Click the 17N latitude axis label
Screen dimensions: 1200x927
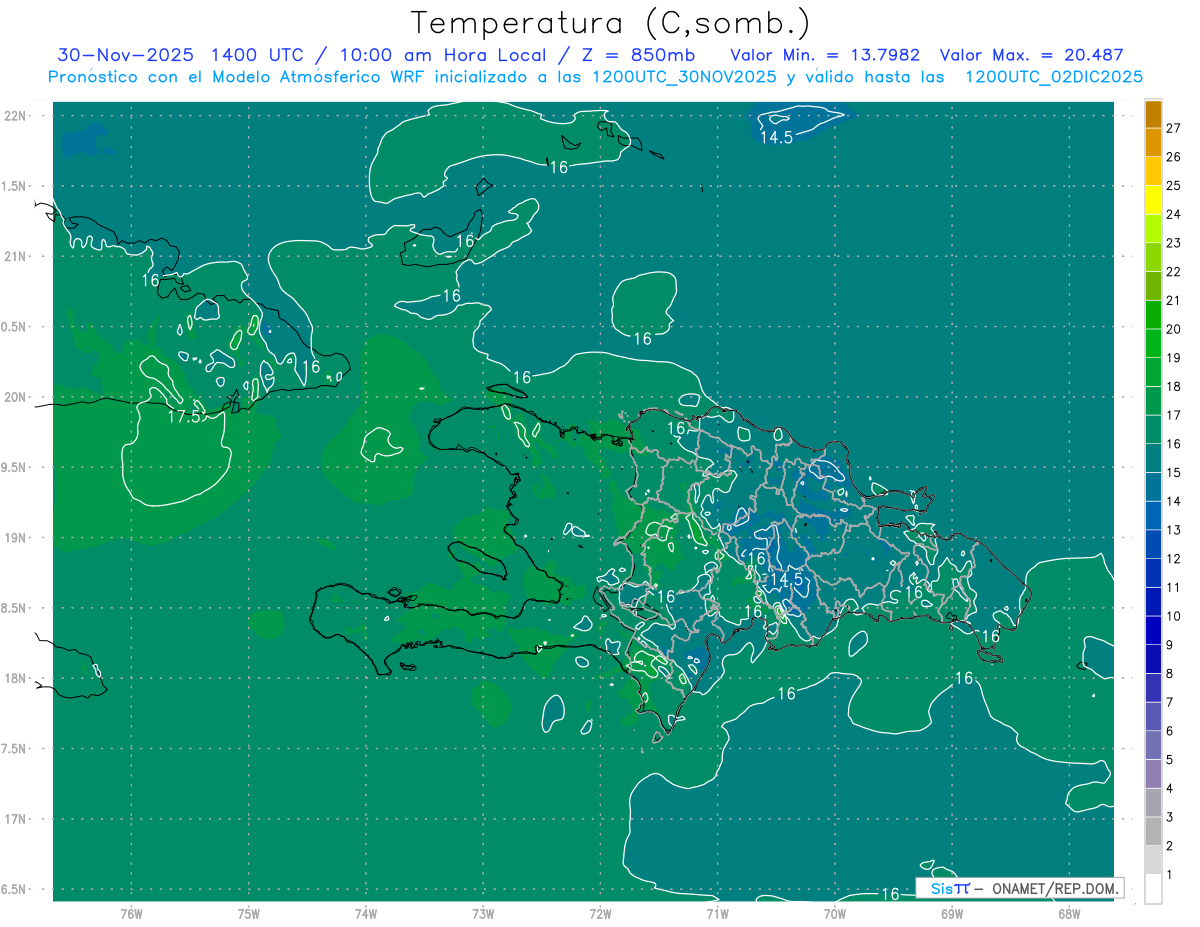point(16,819)
